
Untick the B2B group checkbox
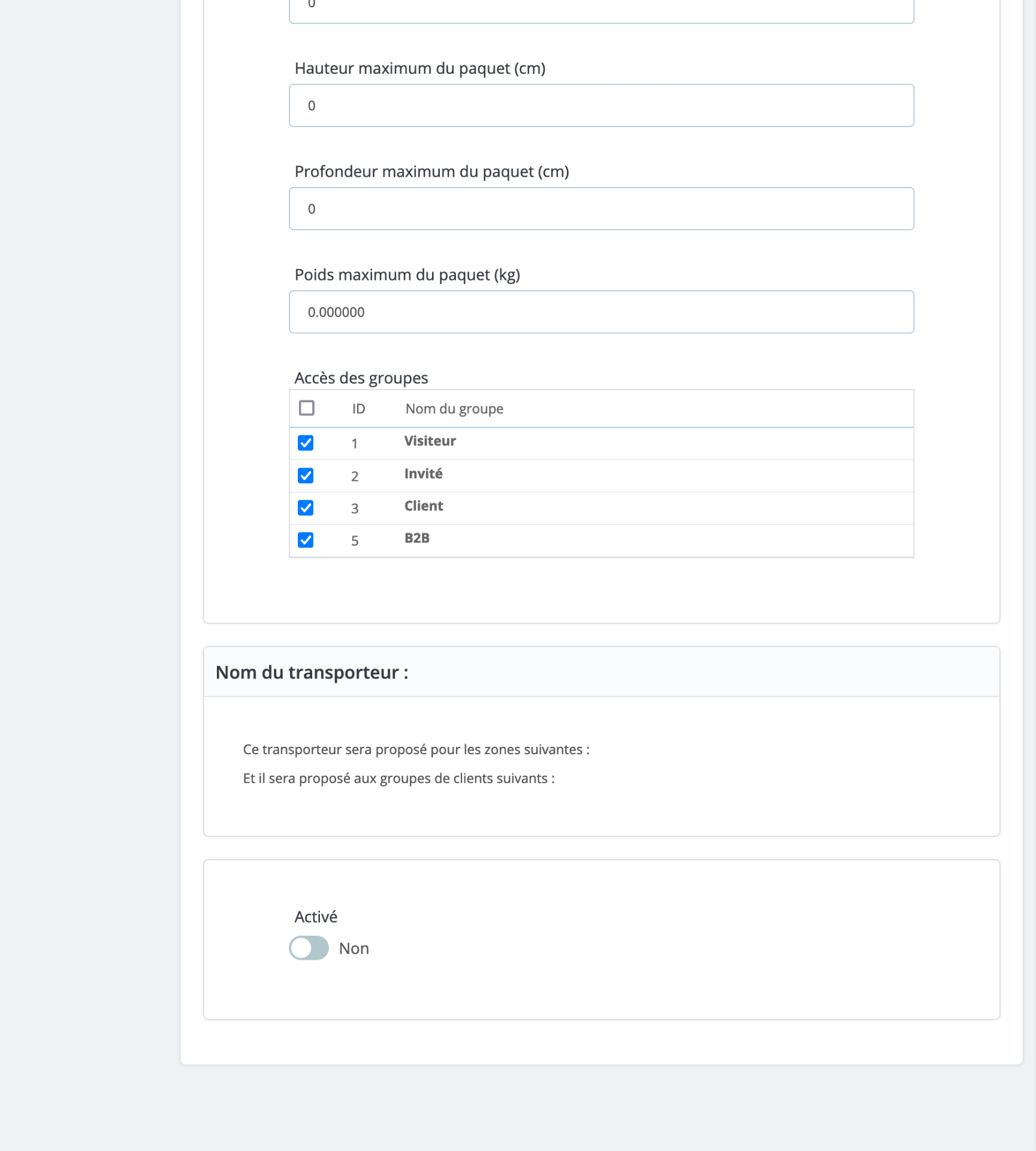coord(306,540)
